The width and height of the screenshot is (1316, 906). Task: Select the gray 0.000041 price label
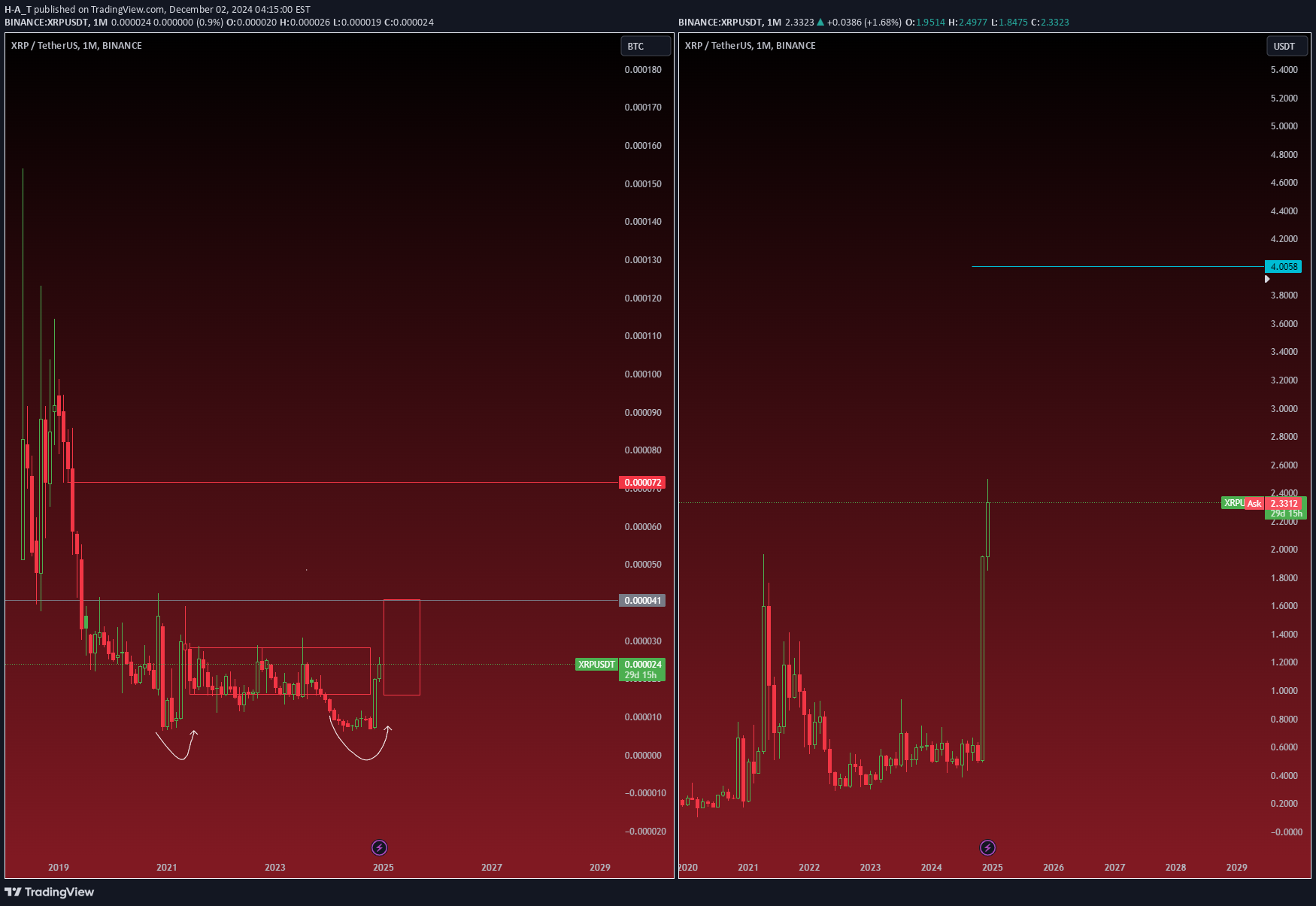coord(642,600)
